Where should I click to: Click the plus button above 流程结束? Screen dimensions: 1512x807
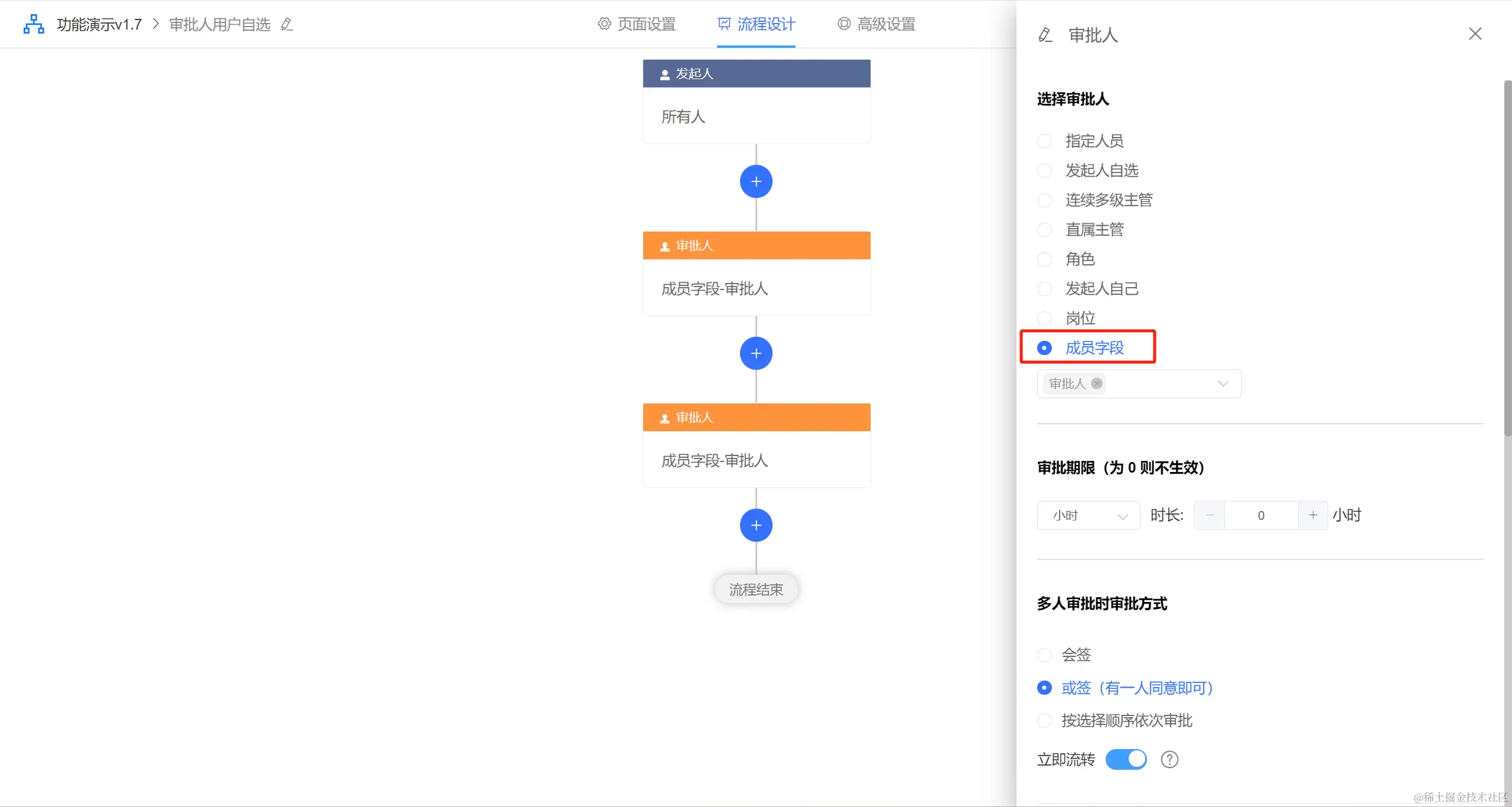[756, 525]
